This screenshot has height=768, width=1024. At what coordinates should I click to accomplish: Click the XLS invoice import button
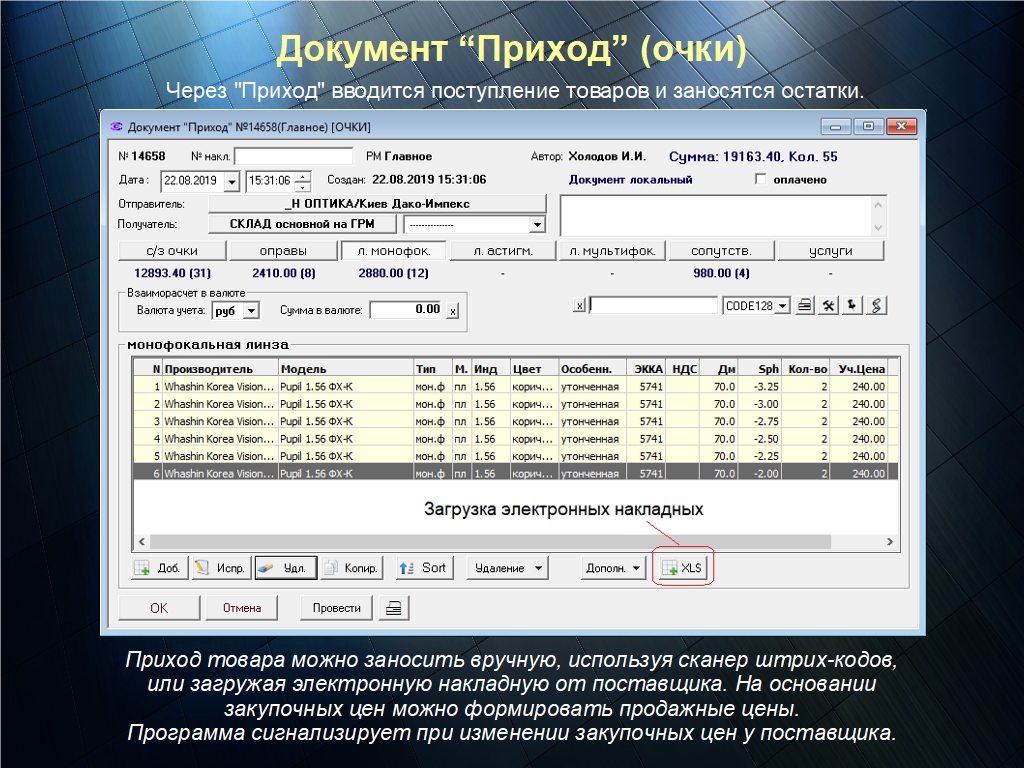point(683,568)
